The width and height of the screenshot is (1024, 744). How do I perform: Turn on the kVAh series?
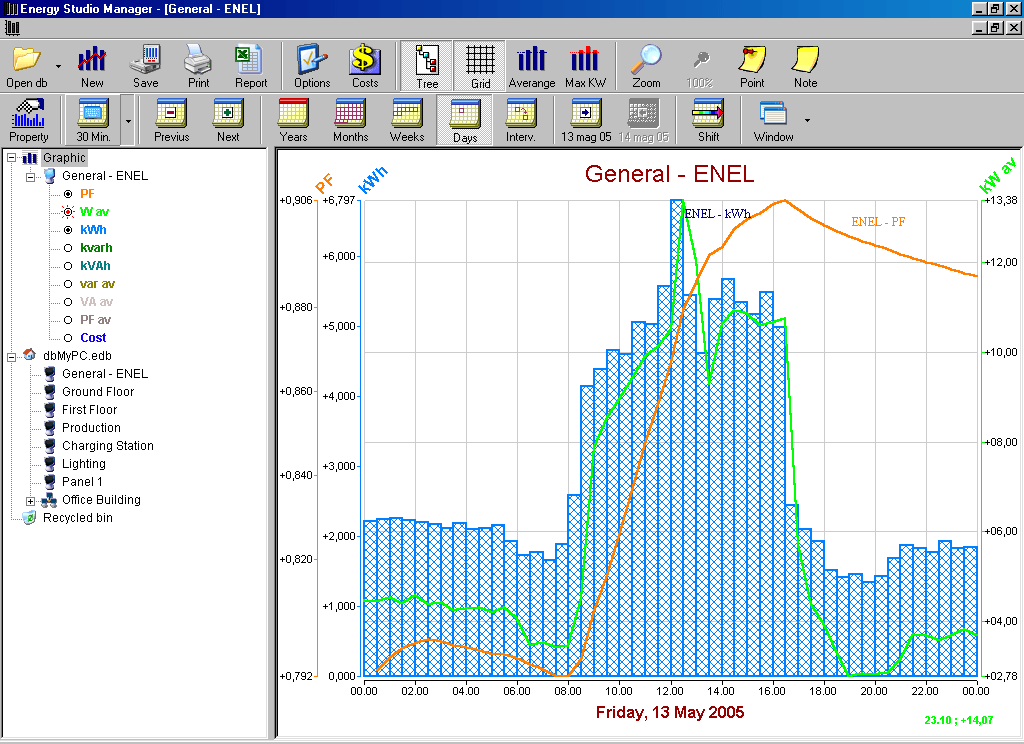coord(68,266)
